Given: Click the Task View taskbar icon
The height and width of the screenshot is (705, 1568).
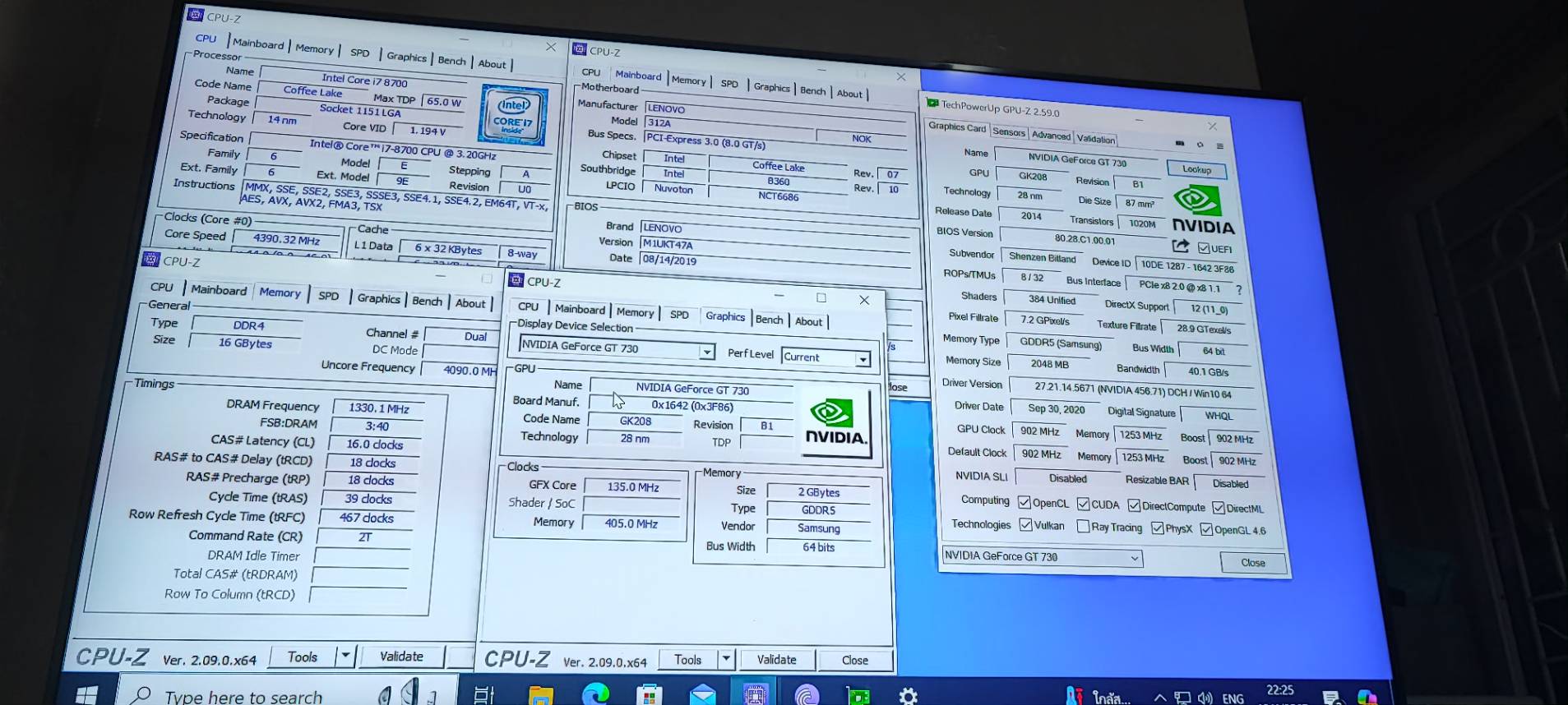Looking at the screenshot, I should 483,695.
